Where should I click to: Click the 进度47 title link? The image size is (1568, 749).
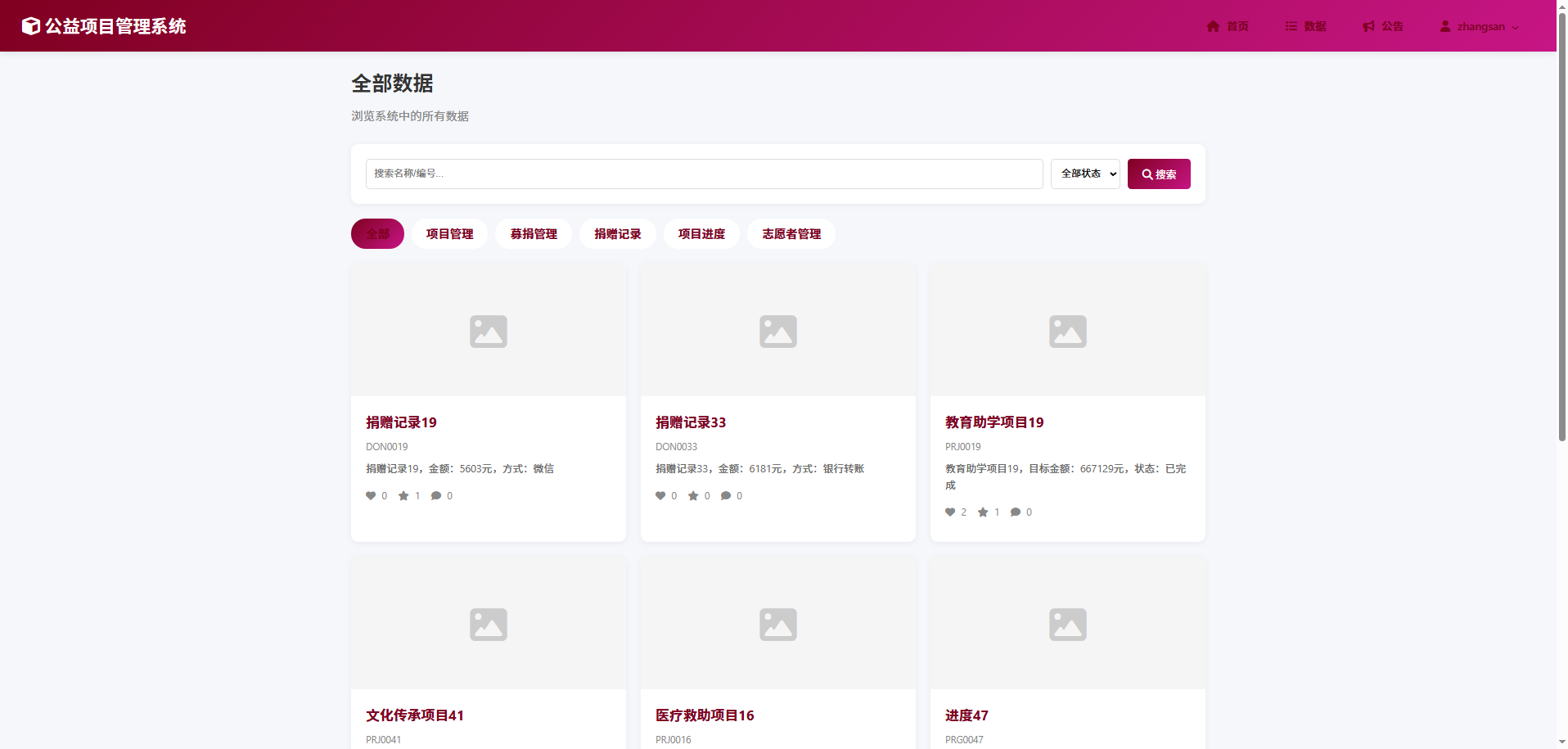pos(966,715)
